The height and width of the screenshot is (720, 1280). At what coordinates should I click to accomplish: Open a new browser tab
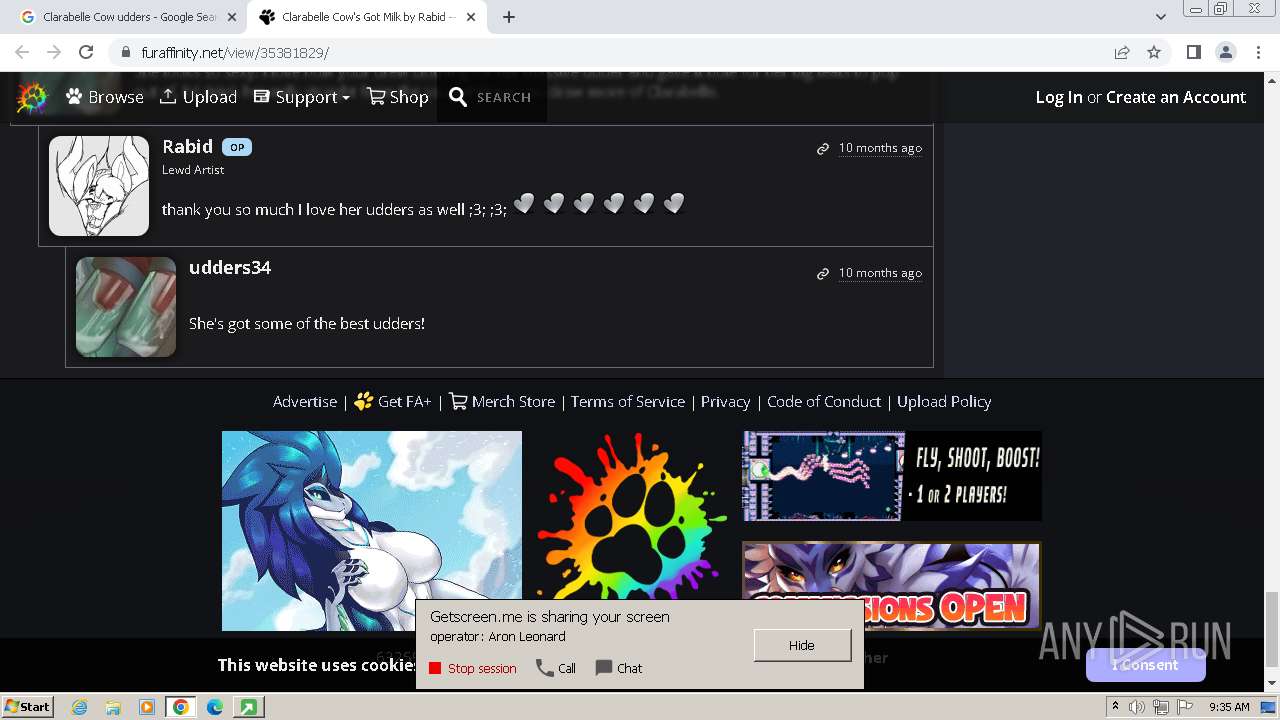click(509, 17)
